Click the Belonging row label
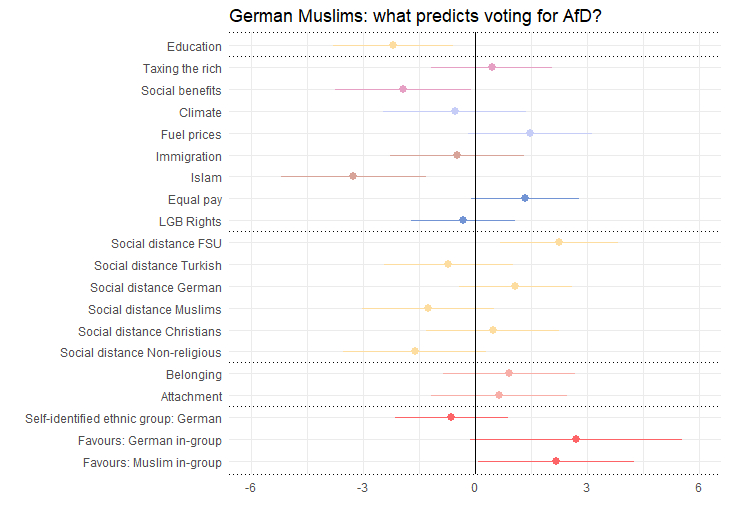Viewport: 729px width, 519px height. tap(194, 375)
